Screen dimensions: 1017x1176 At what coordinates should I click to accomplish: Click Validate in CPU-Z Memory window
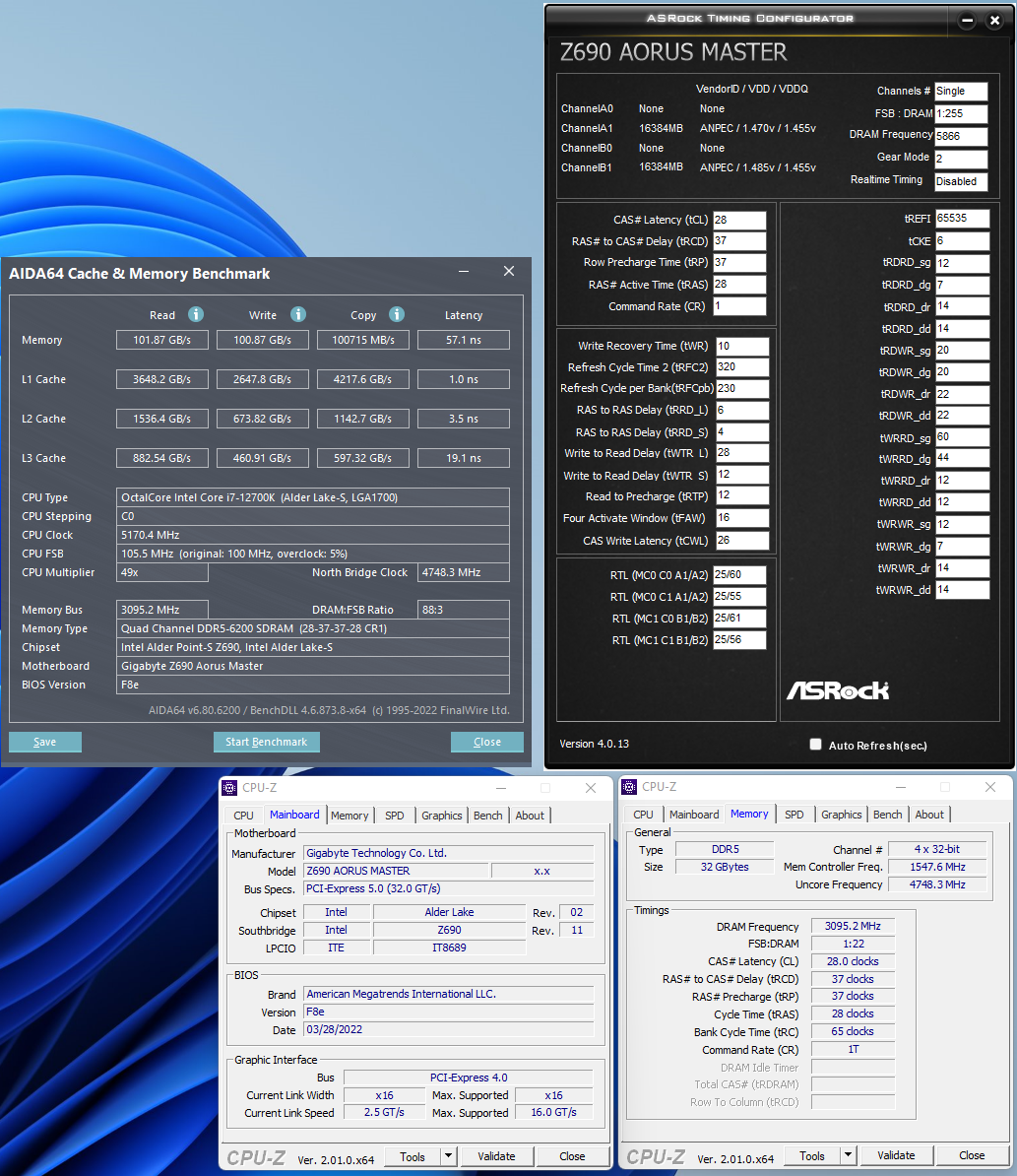point(896,1155)
